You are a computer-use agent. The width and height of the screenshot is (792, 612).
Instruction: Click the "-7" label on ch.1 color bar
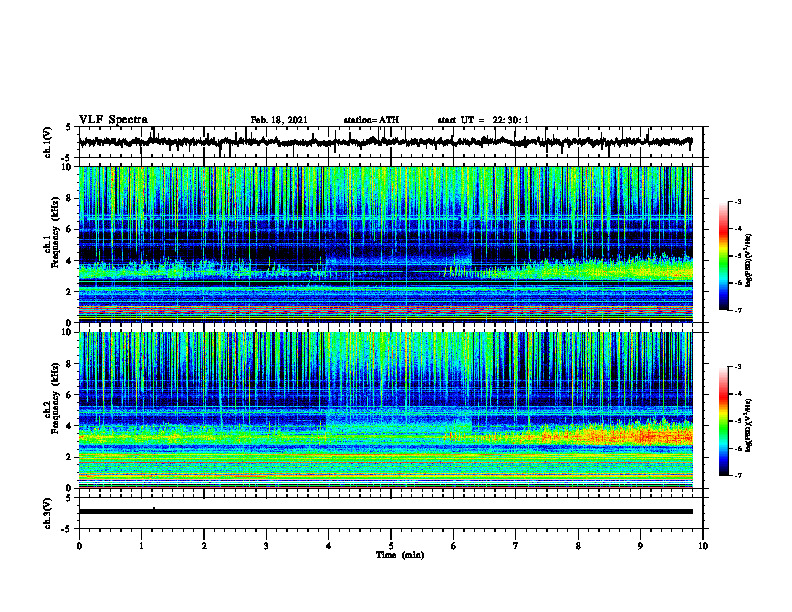[738, 310]
